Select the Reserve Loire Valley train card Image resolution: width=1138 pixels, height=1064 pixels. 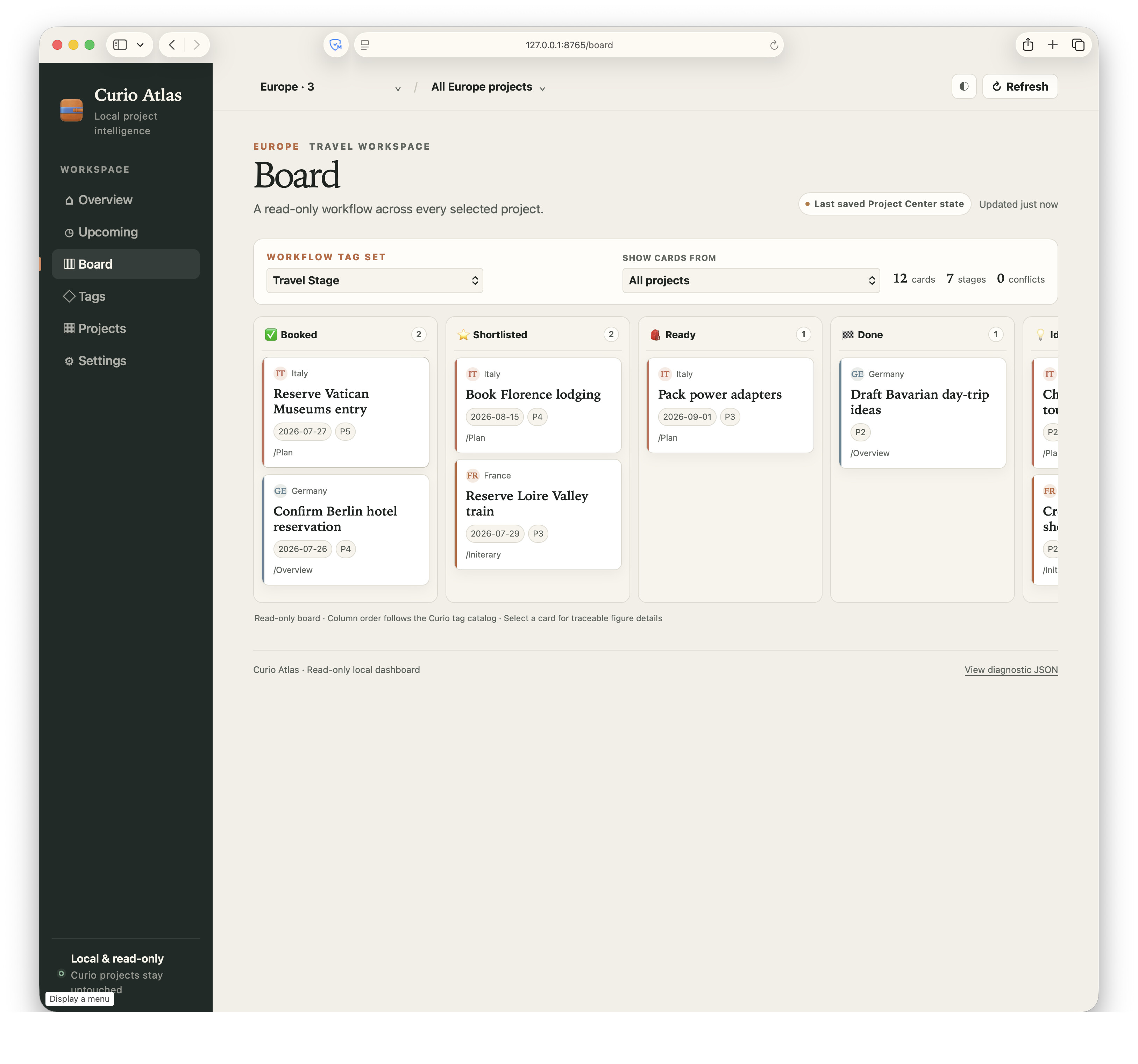point(538,514)
